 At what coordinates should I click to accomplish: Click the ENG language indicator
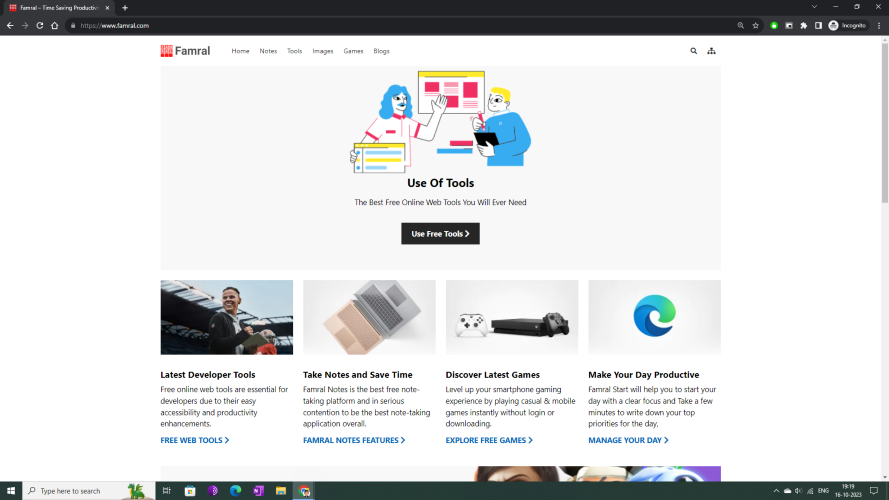[823, 491]
